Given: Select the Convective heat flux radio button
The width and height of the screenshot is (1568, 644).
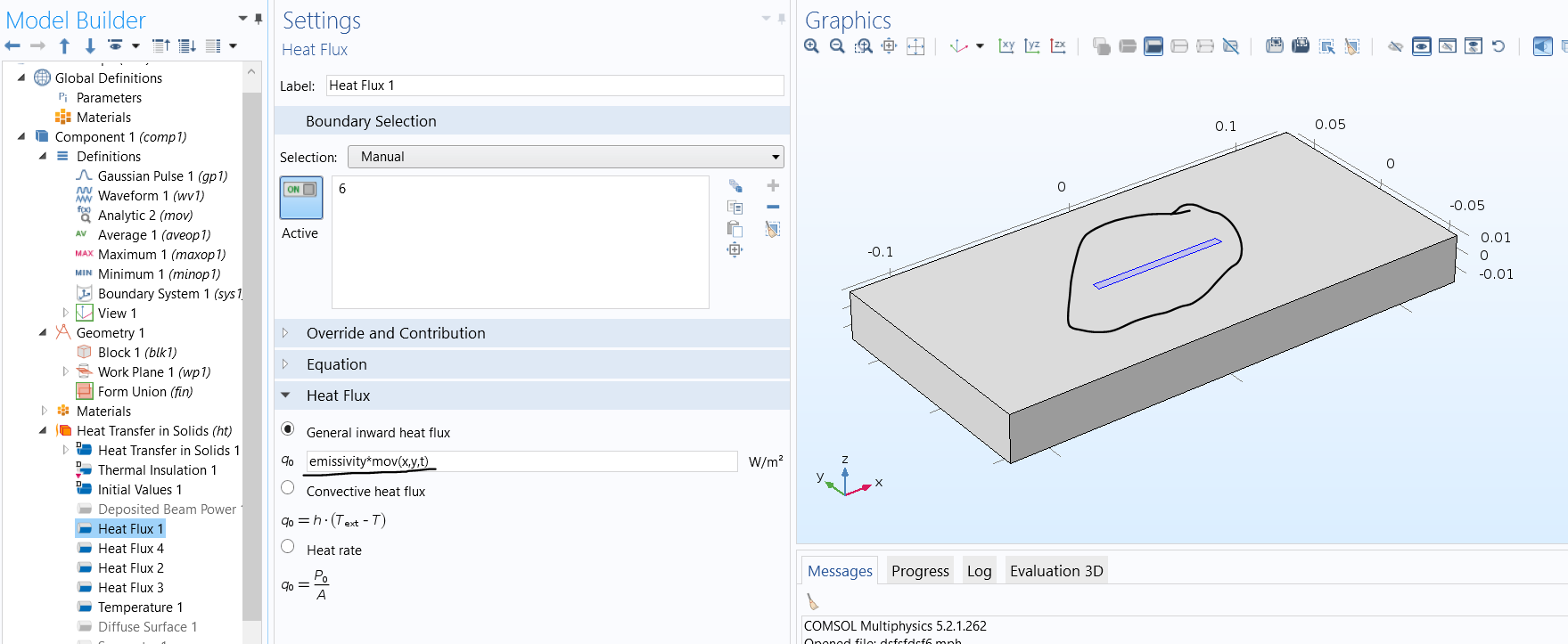Looking at the screenshot, I should [288, 488].
